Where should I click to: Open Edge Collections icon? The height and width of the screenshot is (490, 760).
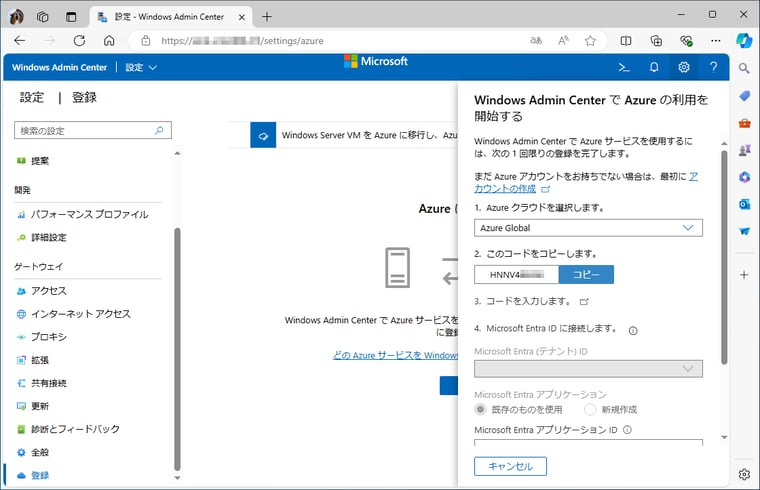[656, 41]
